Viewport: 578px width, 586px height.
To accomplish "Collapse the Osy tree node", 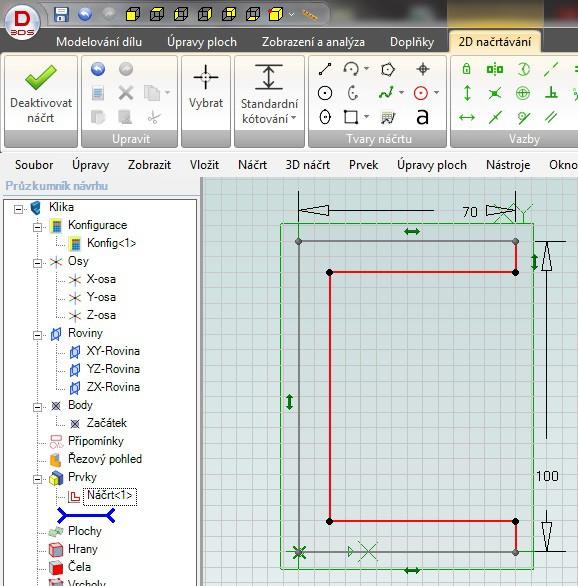I will tap(37, 263).
